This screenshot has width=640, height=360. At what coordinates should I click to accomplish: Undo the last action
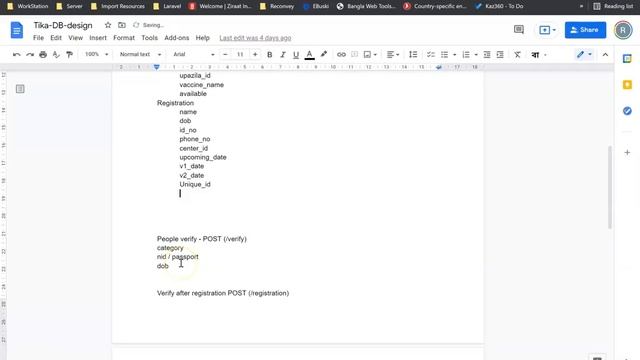pos(16,55)
